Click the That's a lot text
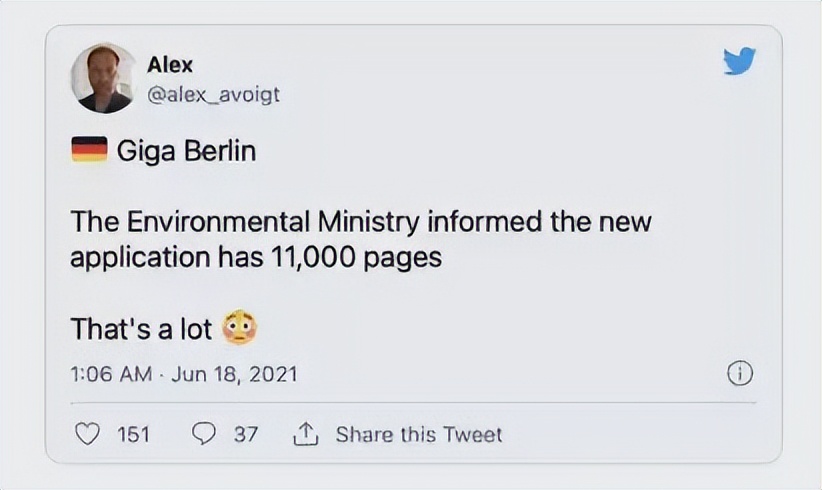 tap(141, 328)
